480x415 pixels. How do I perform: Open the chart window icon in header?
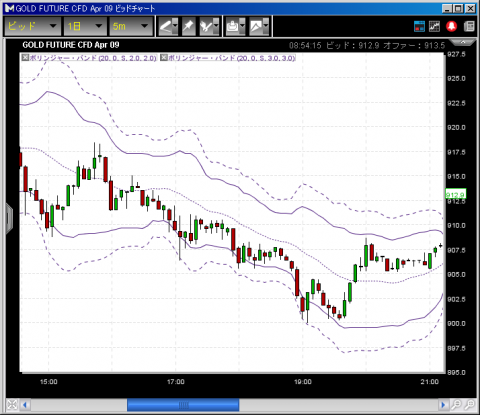pyautogui.click(x=434, y=26)
